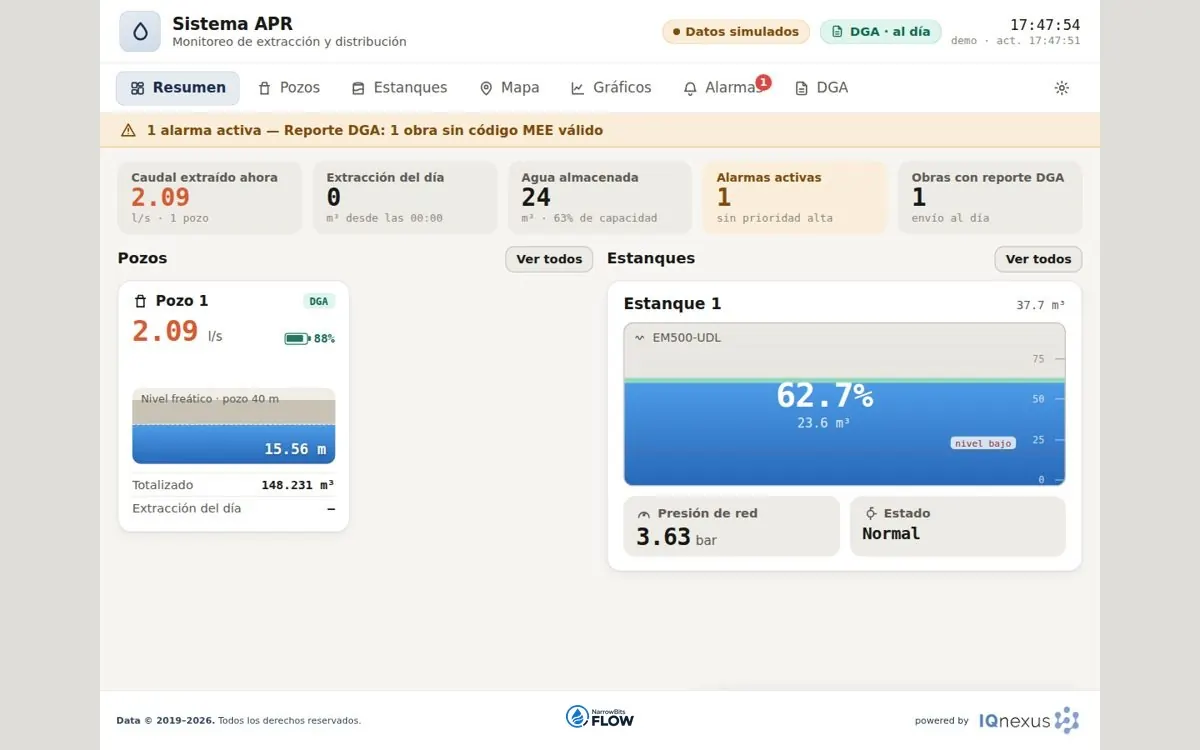Click the 15.56 m water level gauge

234,426
